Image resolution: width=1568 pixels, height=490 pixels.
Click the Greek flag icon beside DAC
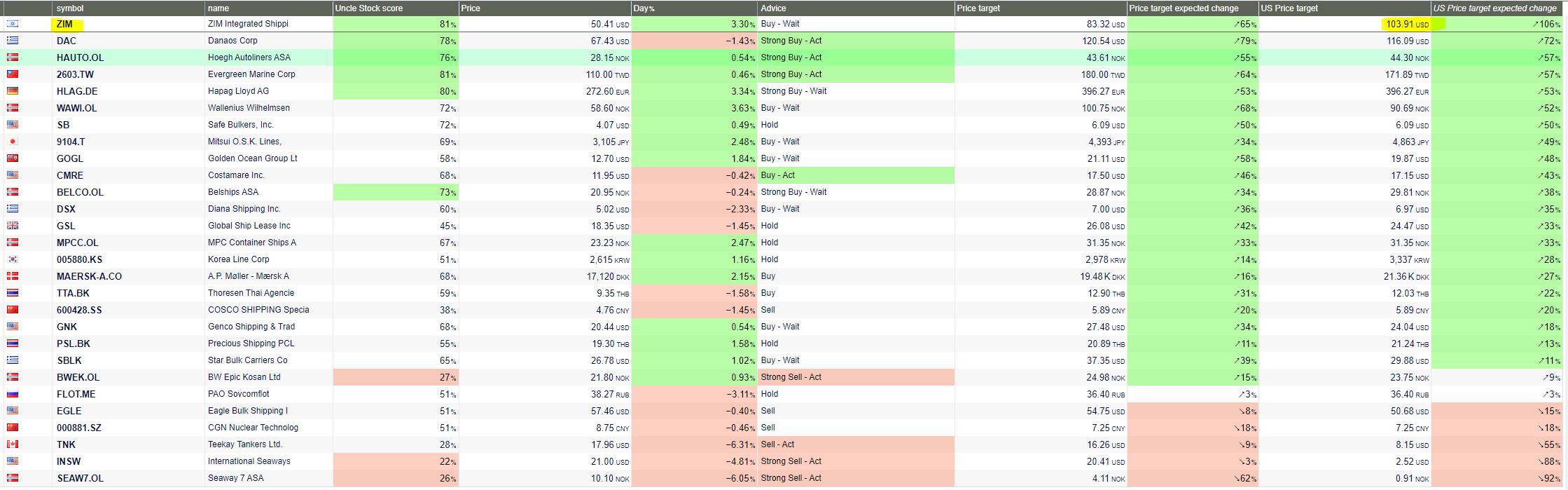click(13, 41)
